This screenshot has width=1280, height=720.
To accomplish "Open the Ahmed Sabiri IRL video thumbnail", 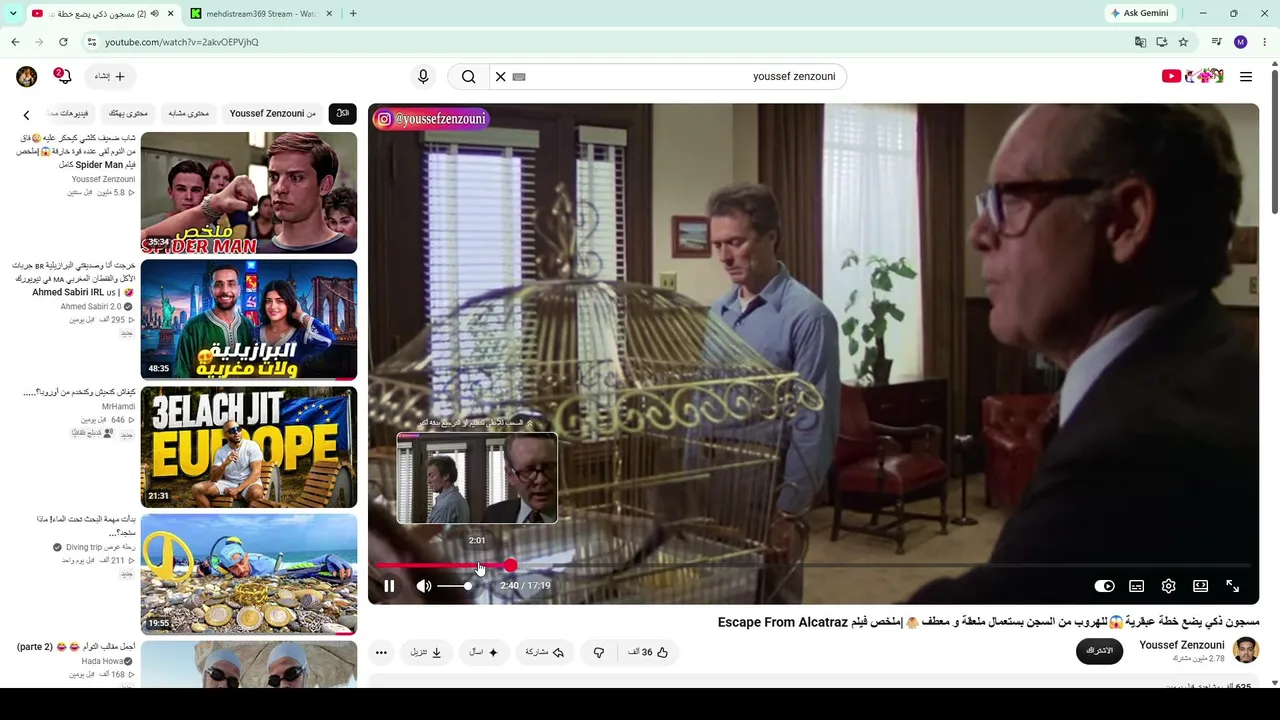I will [249, 320].
